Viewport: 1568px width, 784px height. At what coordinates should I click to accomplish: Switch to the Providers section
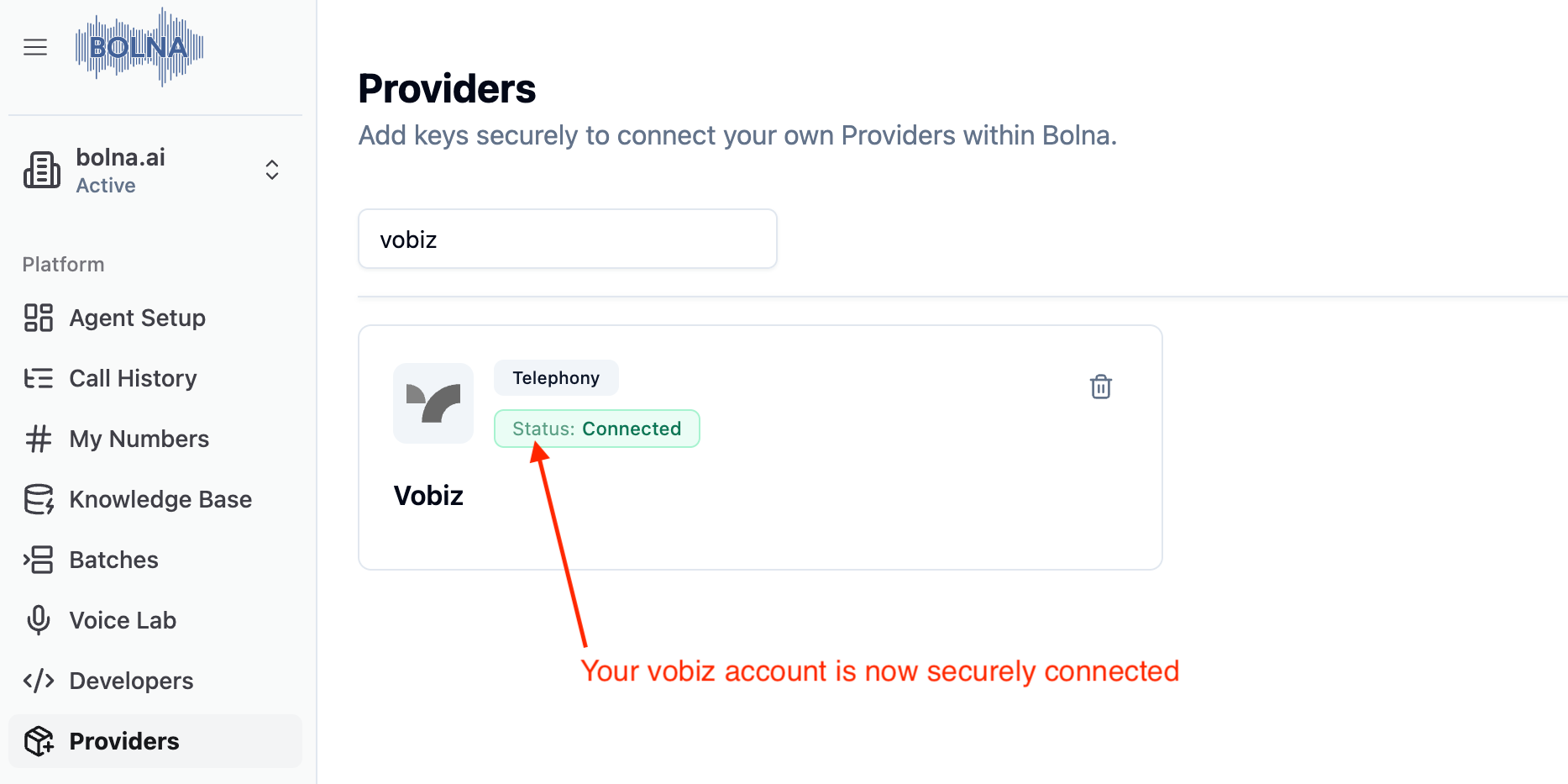pyautogui.click(x=123, y=741)
